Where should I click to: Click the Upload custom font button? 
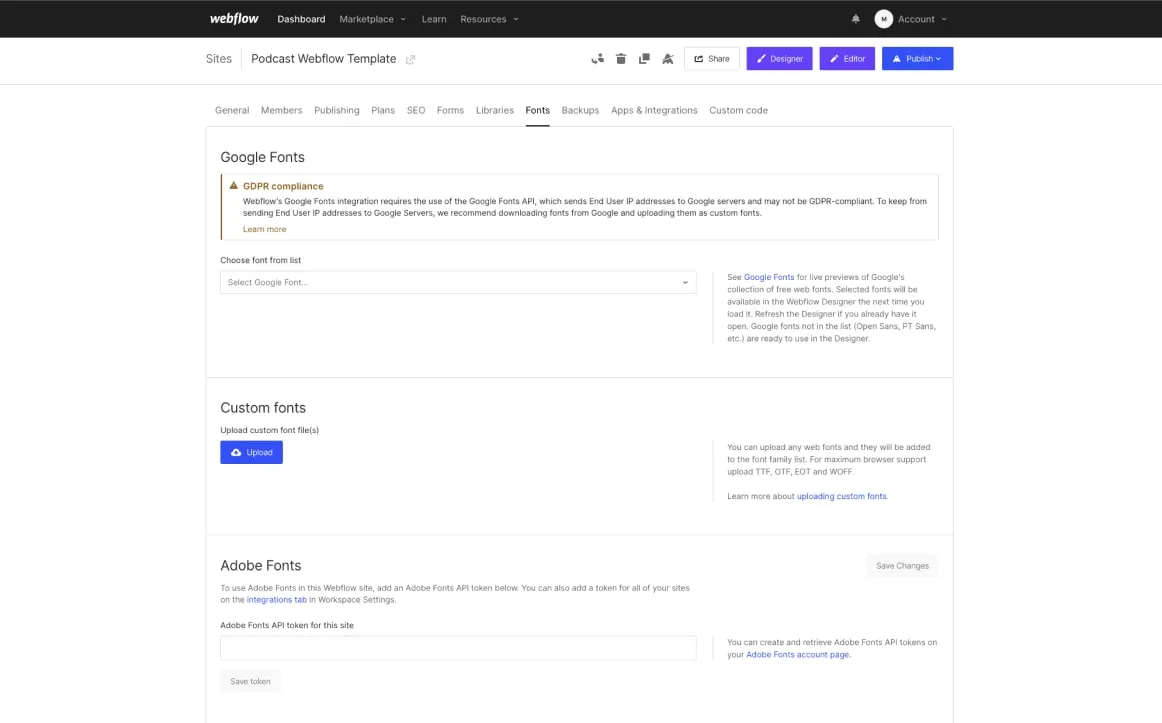click(x=251, y=453)
